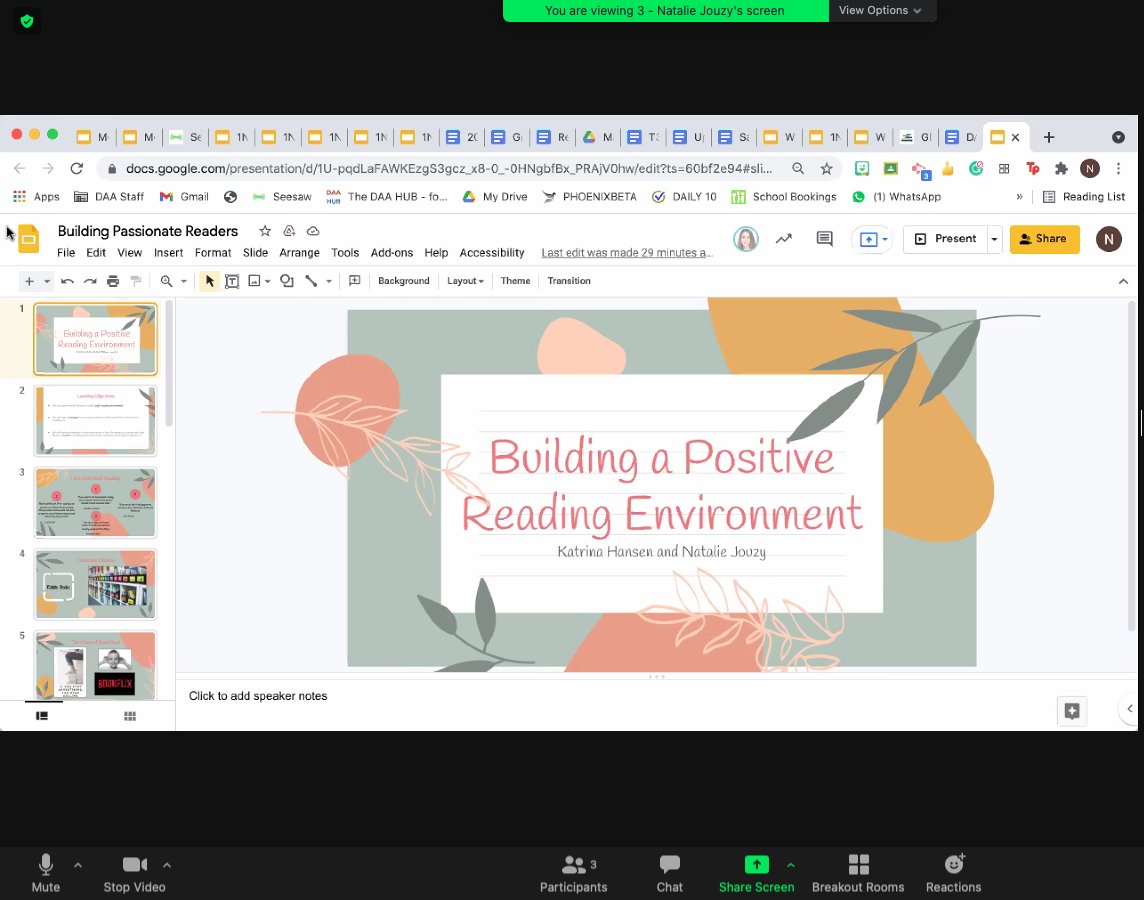Select slide 4 thumbnail with bookshelf
1144x900 pixels.
(95, 584)
